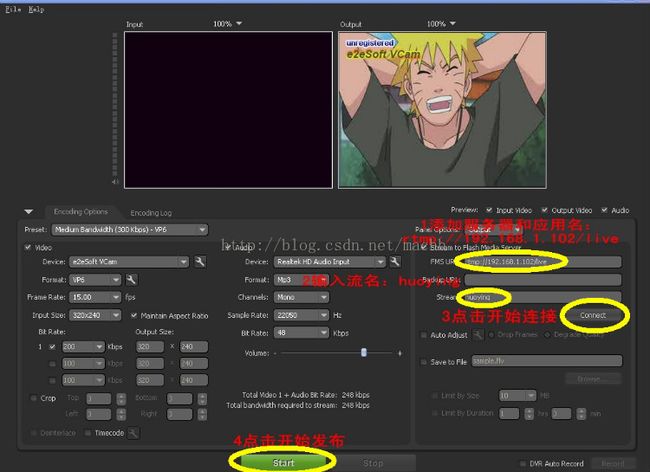This screenshot has width=650, height=472.
Task: Toggle the Audio preview checkbox
Action: coord(604,210)
